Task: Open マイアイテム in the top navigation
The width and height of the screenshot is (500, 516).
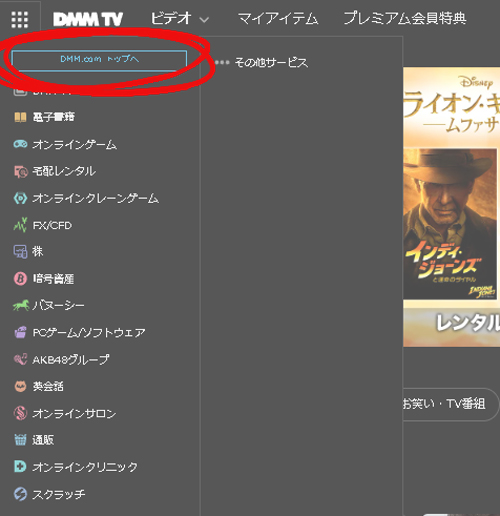Action: click(x=278, y=19)
